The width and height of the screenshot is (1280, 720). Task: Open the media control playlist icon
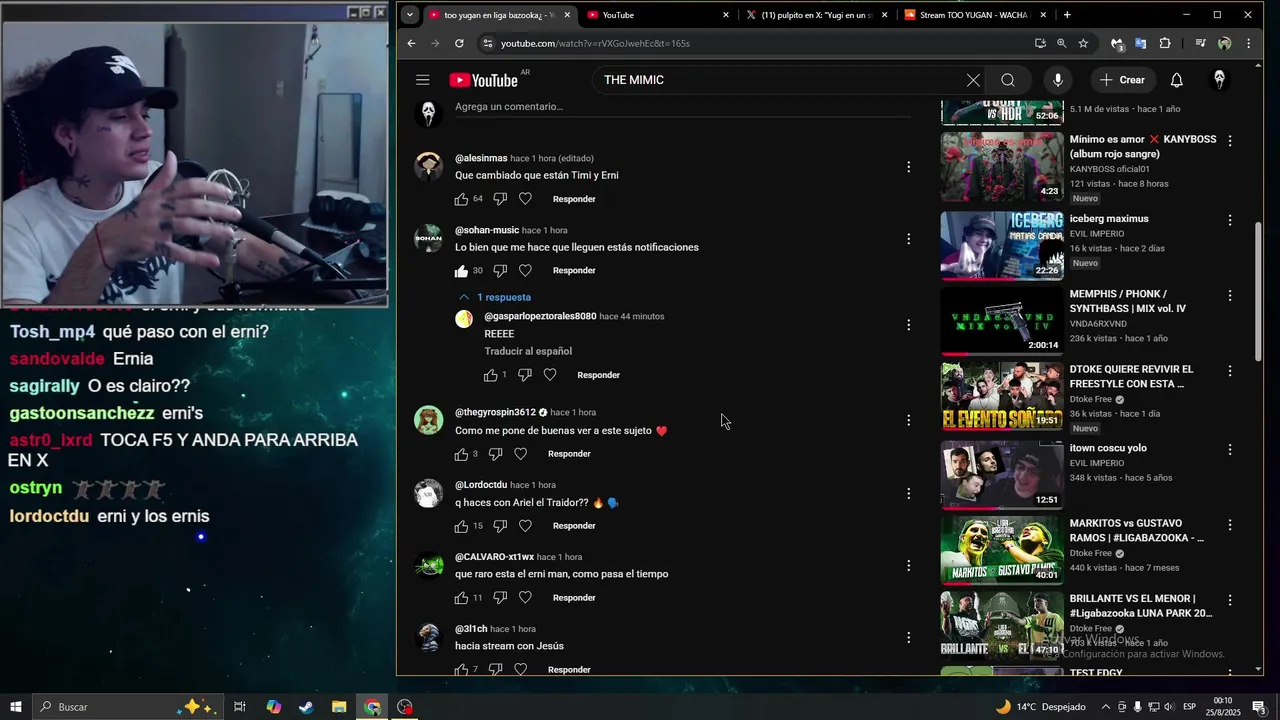[x=1200, y=43]
